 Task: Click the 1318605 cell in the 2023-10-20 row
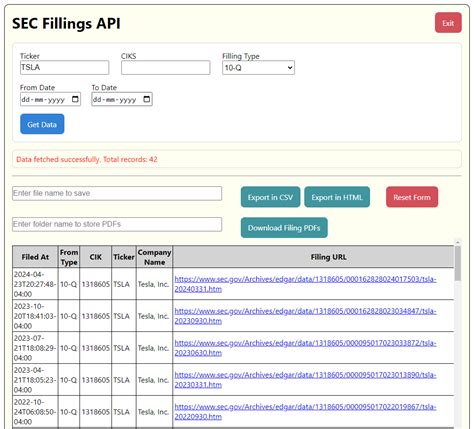click(x=96, y=316)
